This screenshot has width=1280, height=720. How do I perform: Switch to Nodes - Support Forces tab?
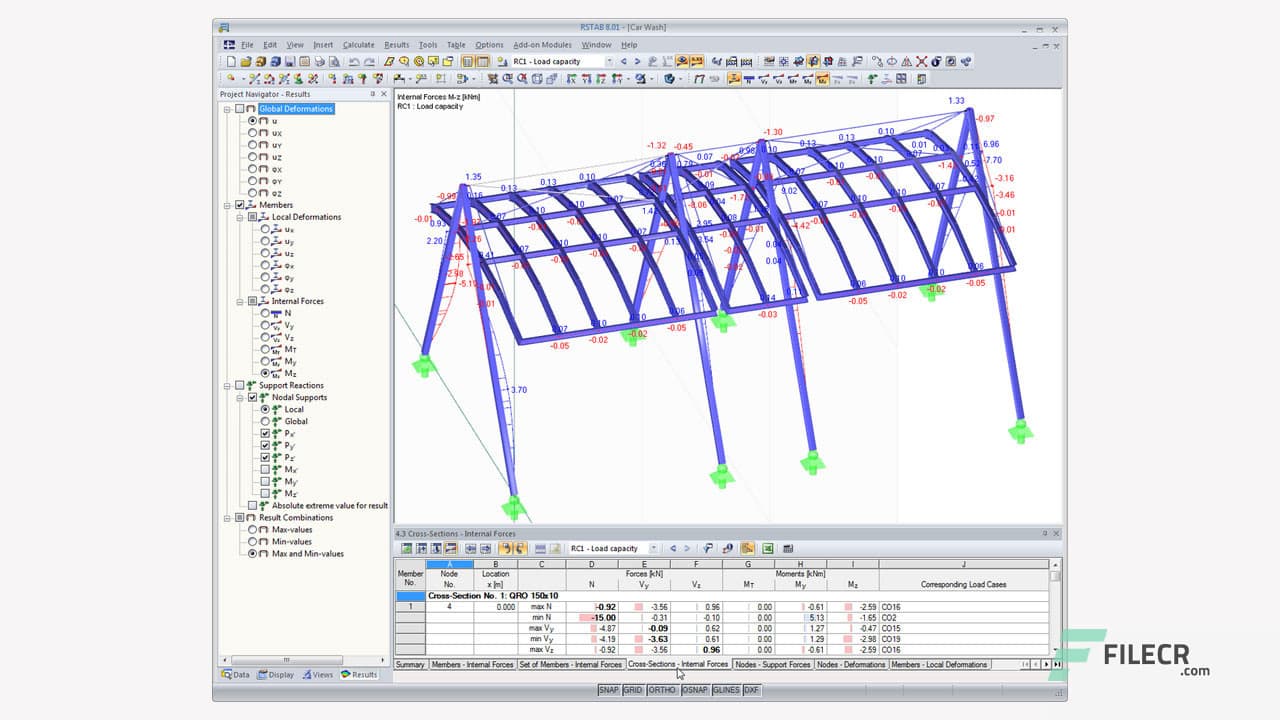point(772,664)
